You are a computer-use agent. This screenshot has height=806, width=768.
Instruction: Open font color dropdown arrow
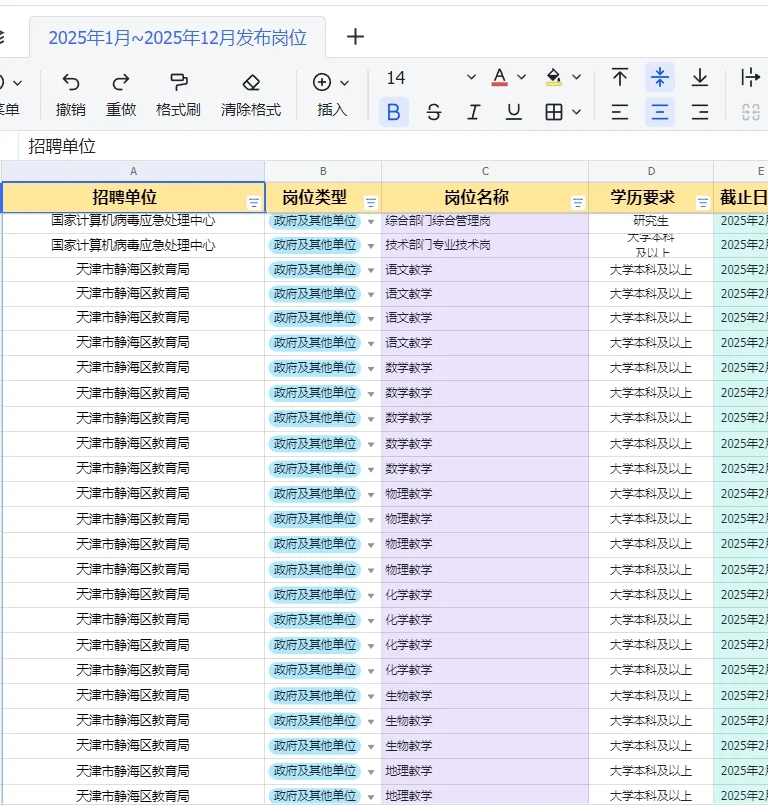click(521, 77)
